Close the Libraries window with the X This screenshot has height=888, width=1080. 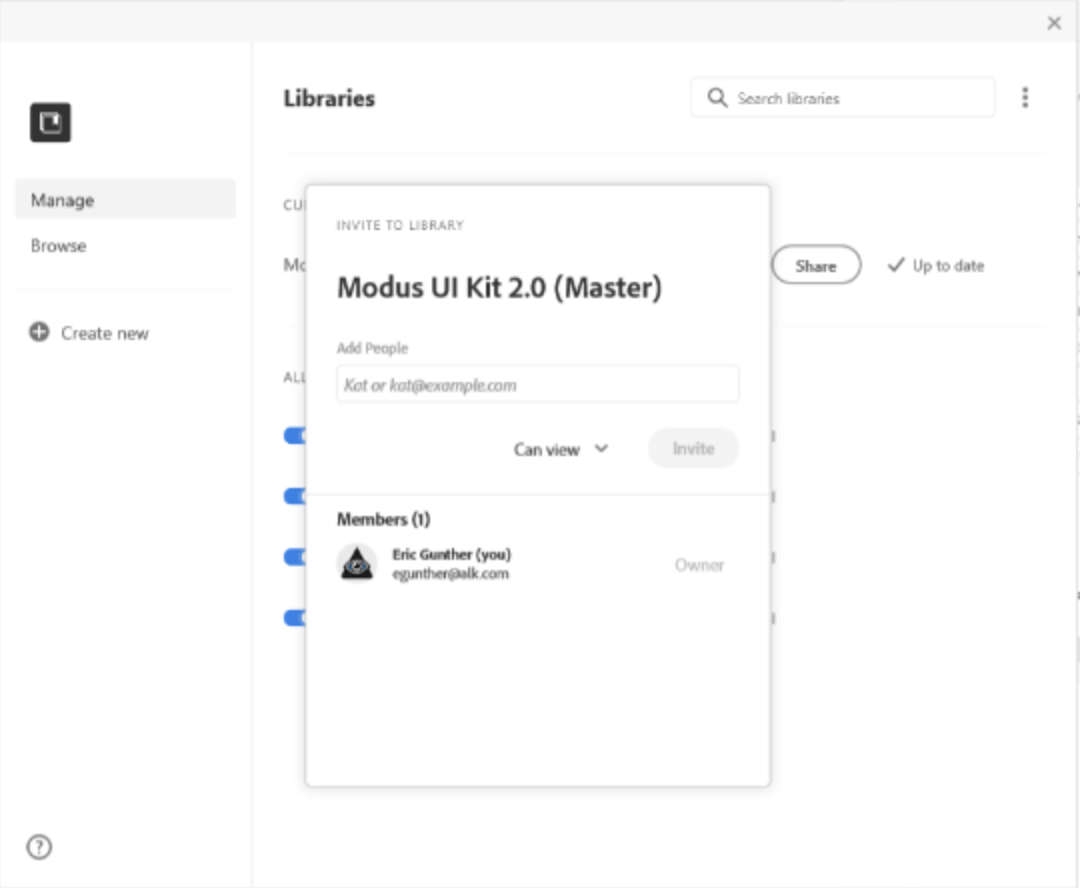point(1054,23)
